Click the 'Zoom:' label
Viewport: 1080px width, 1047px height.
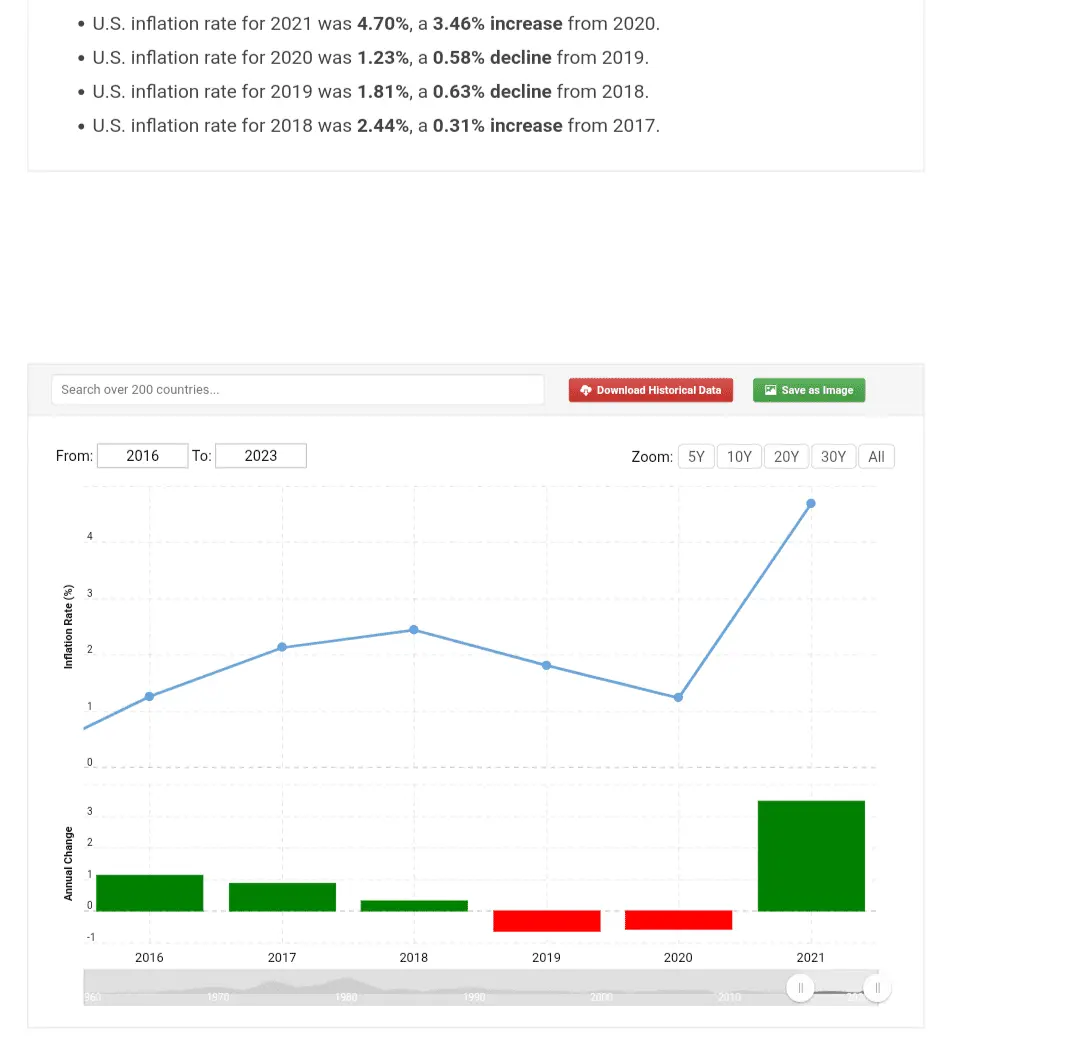tap(652, 457)
